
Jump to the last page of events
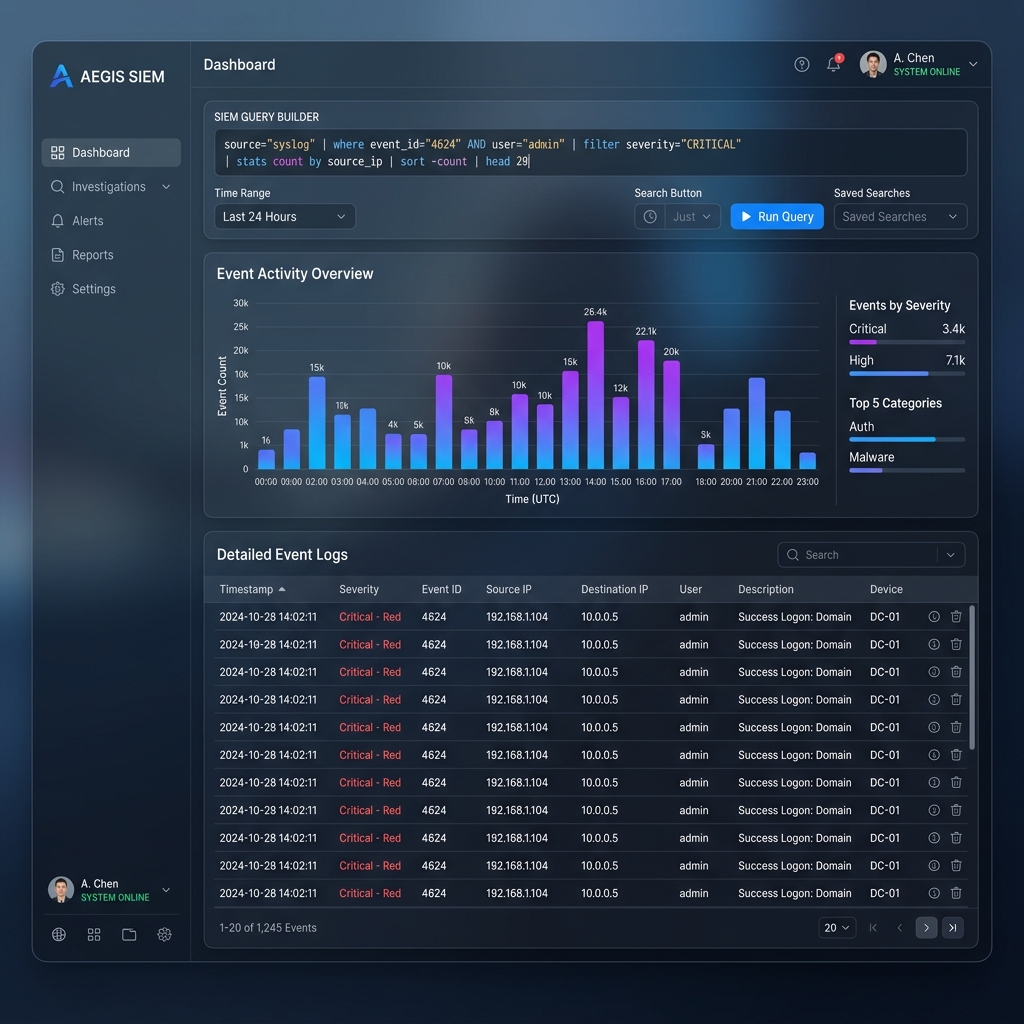click(953, 928)
